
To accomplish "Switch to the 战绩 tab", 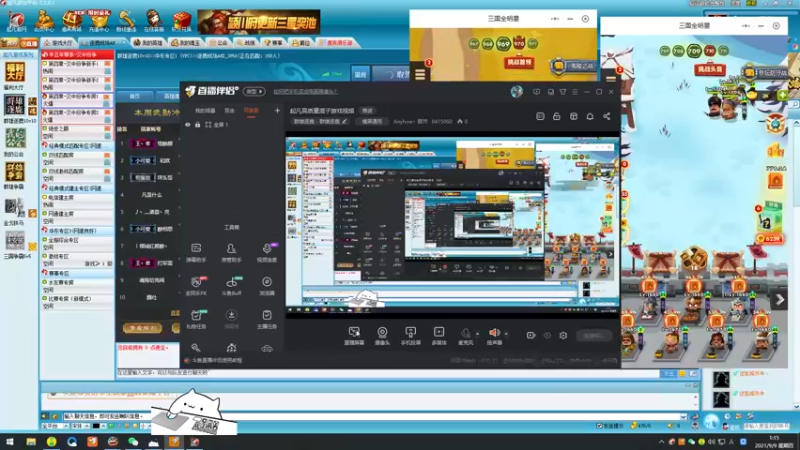I will (x=246, y=43).
